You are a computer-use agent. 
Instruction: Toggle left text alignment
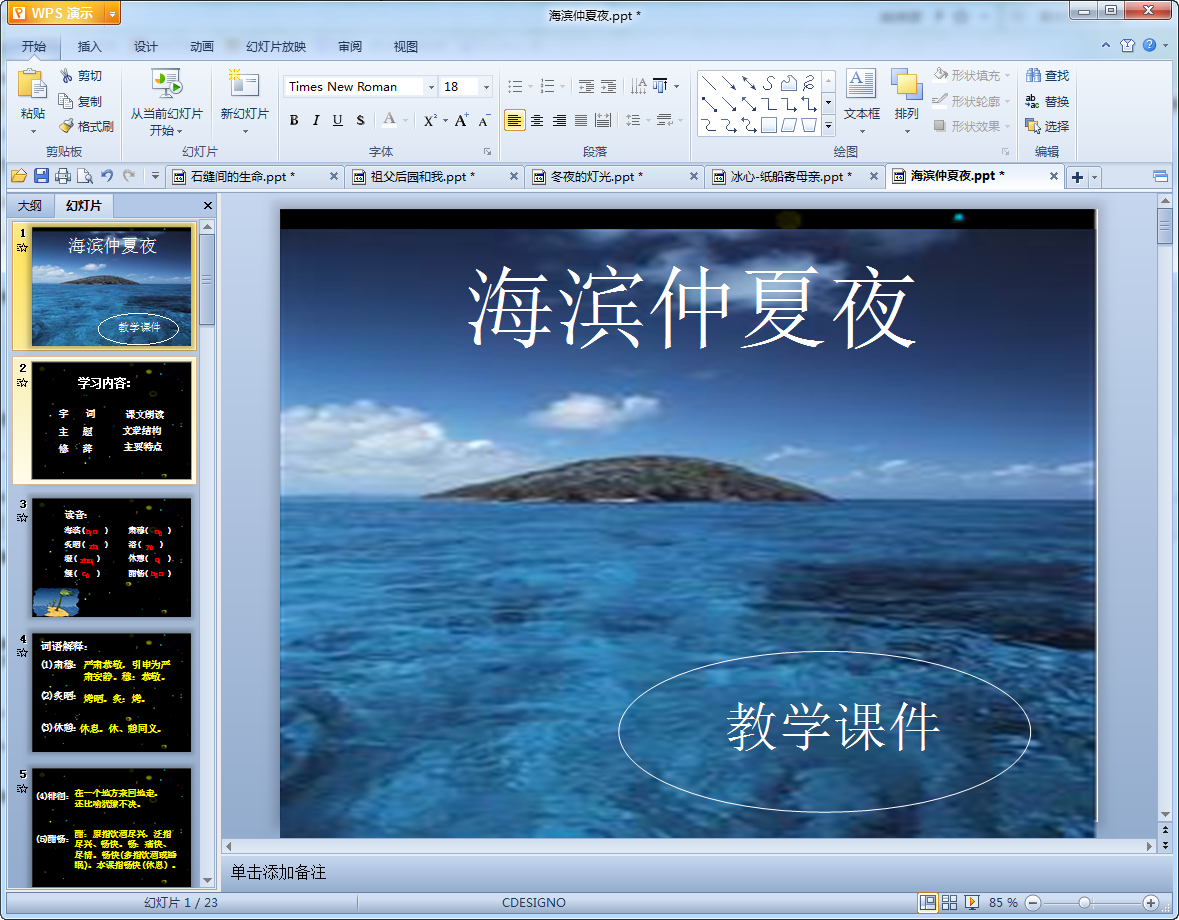pos(514,120)
